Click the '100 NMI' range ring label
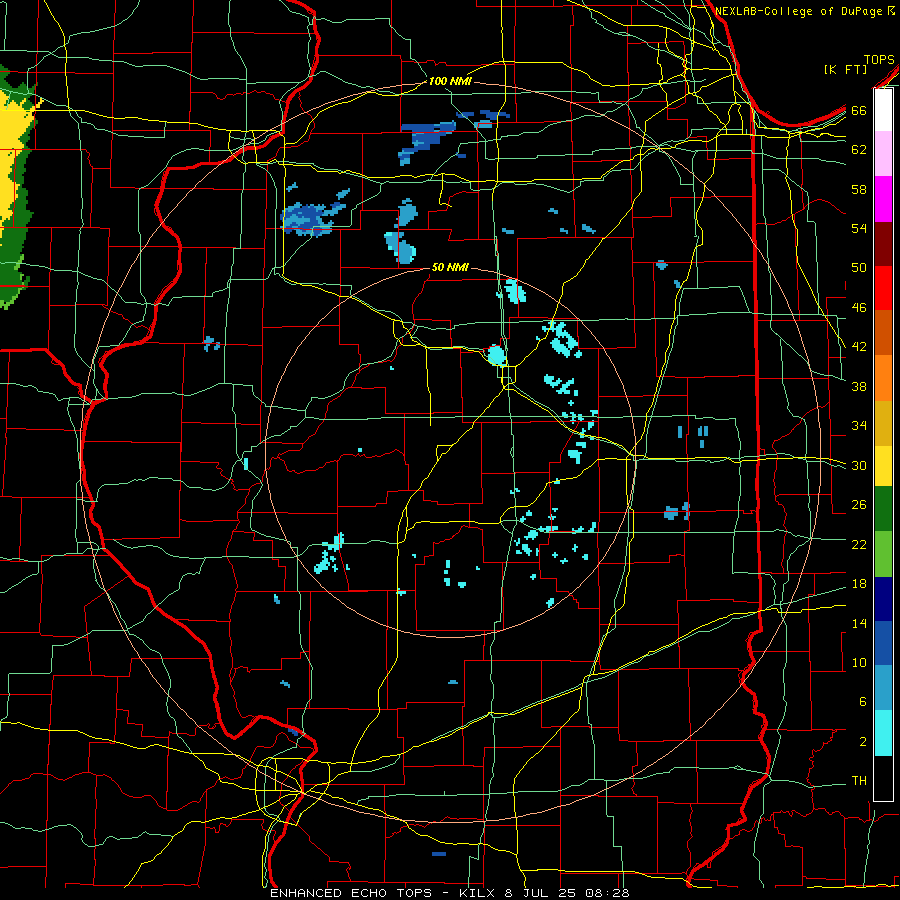This screenshot has width=900, height=900. [x=449, y=81]
